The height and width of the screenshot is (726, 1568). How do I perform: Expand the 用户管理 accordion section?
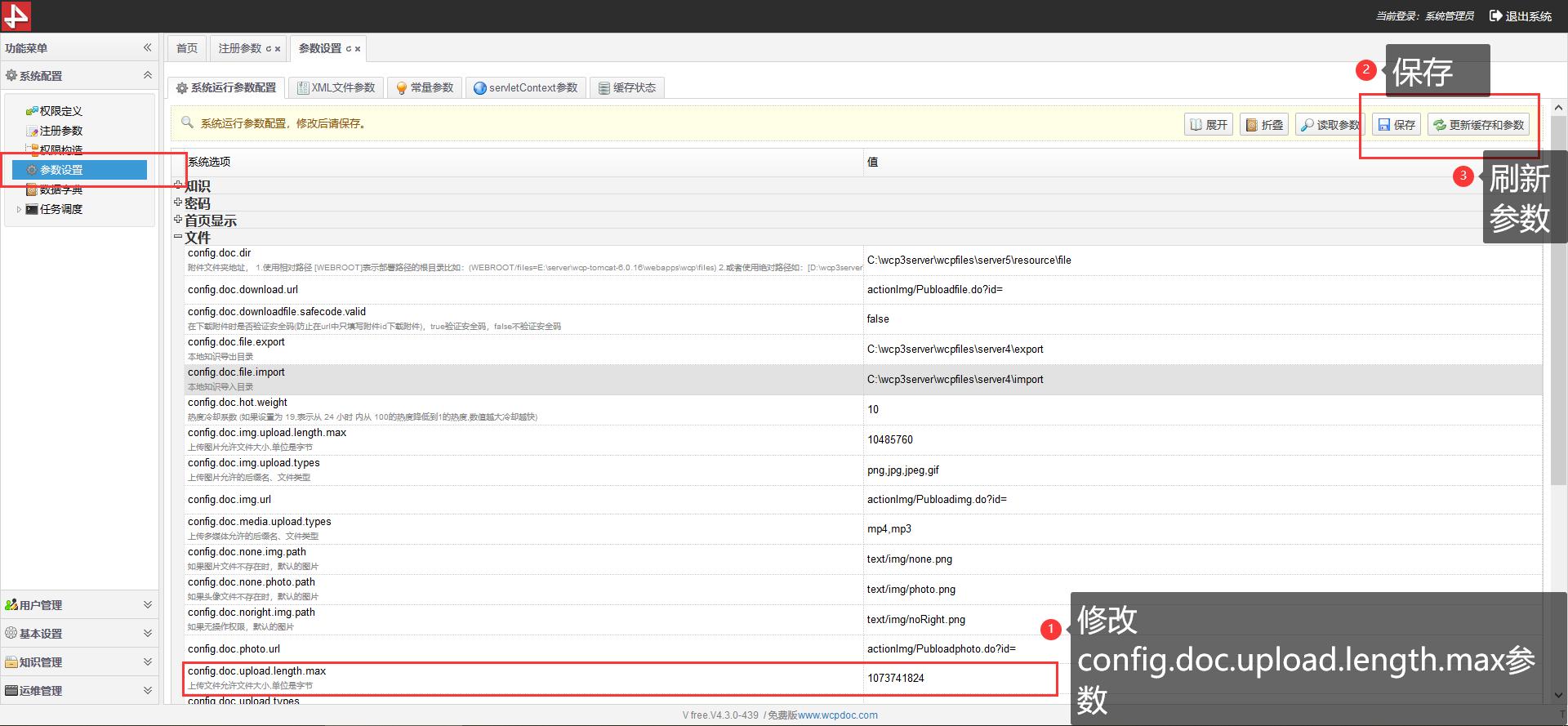pos(148,605)
